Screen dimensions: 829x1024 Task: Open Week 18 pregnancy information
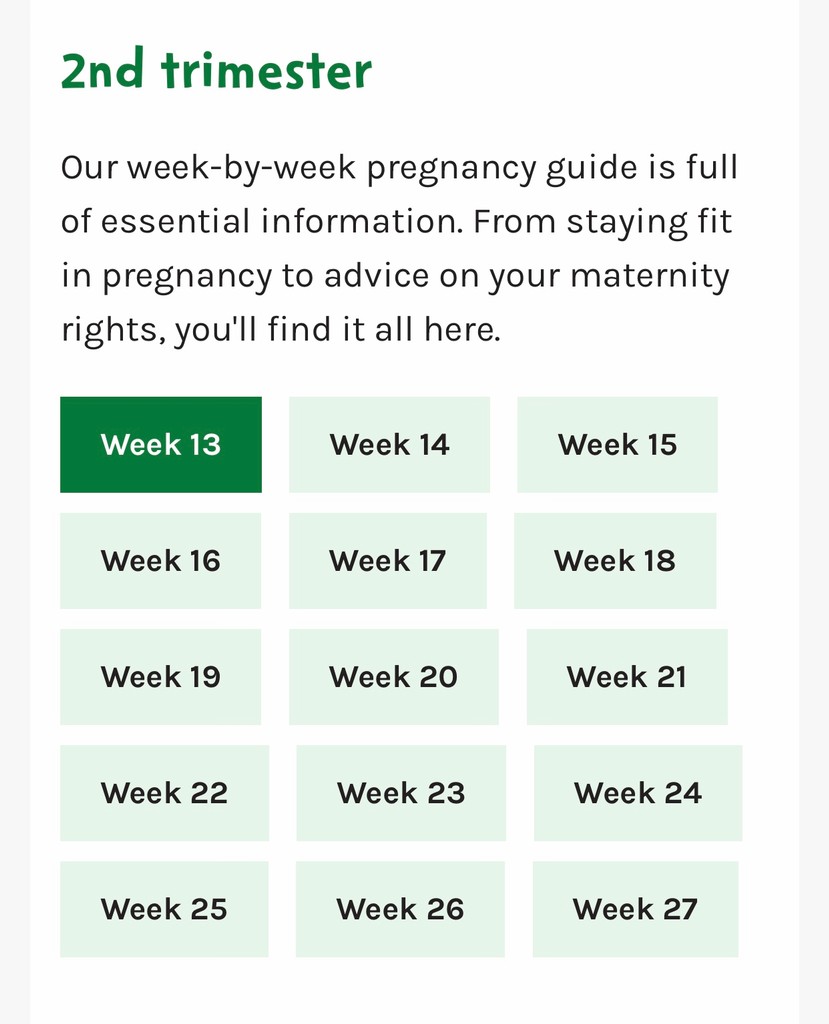point(615,561)
